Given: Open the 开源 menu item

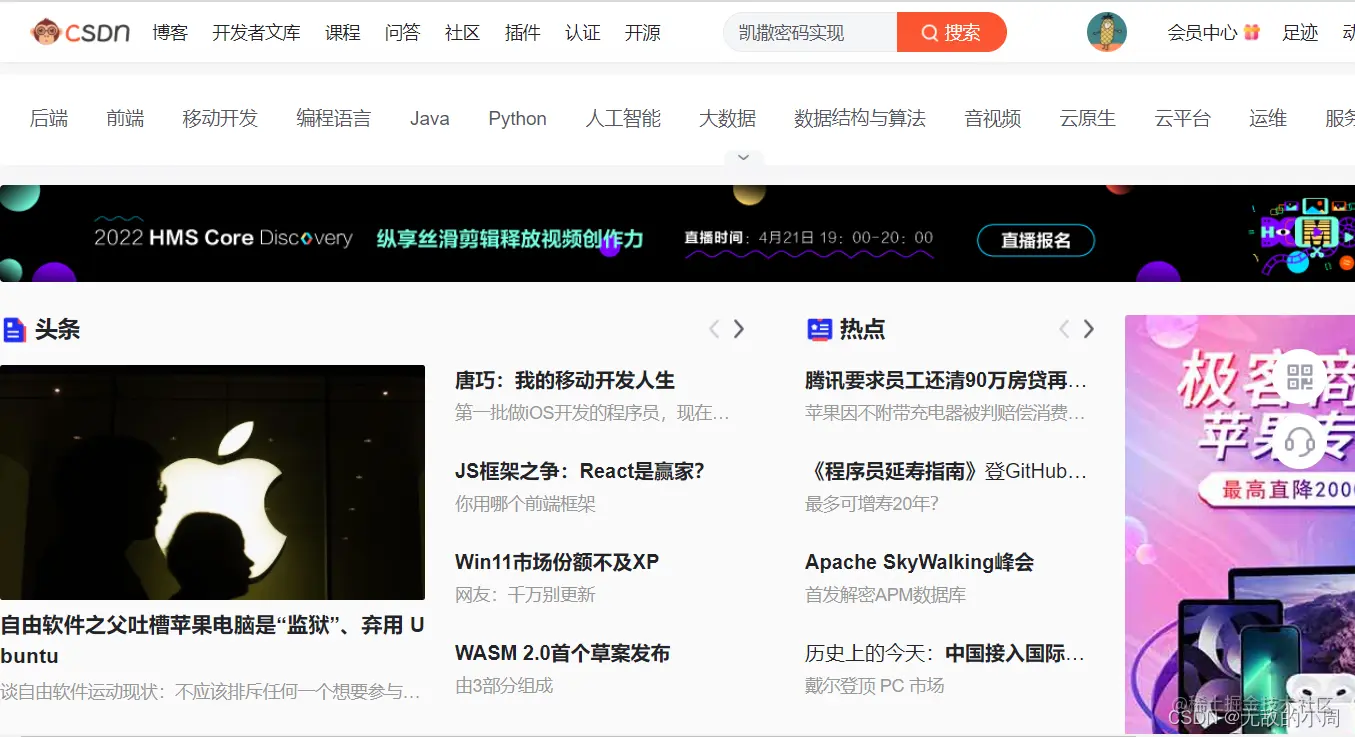Looking at the screenshot, I should pyautogui.click(x=642, y=33).
